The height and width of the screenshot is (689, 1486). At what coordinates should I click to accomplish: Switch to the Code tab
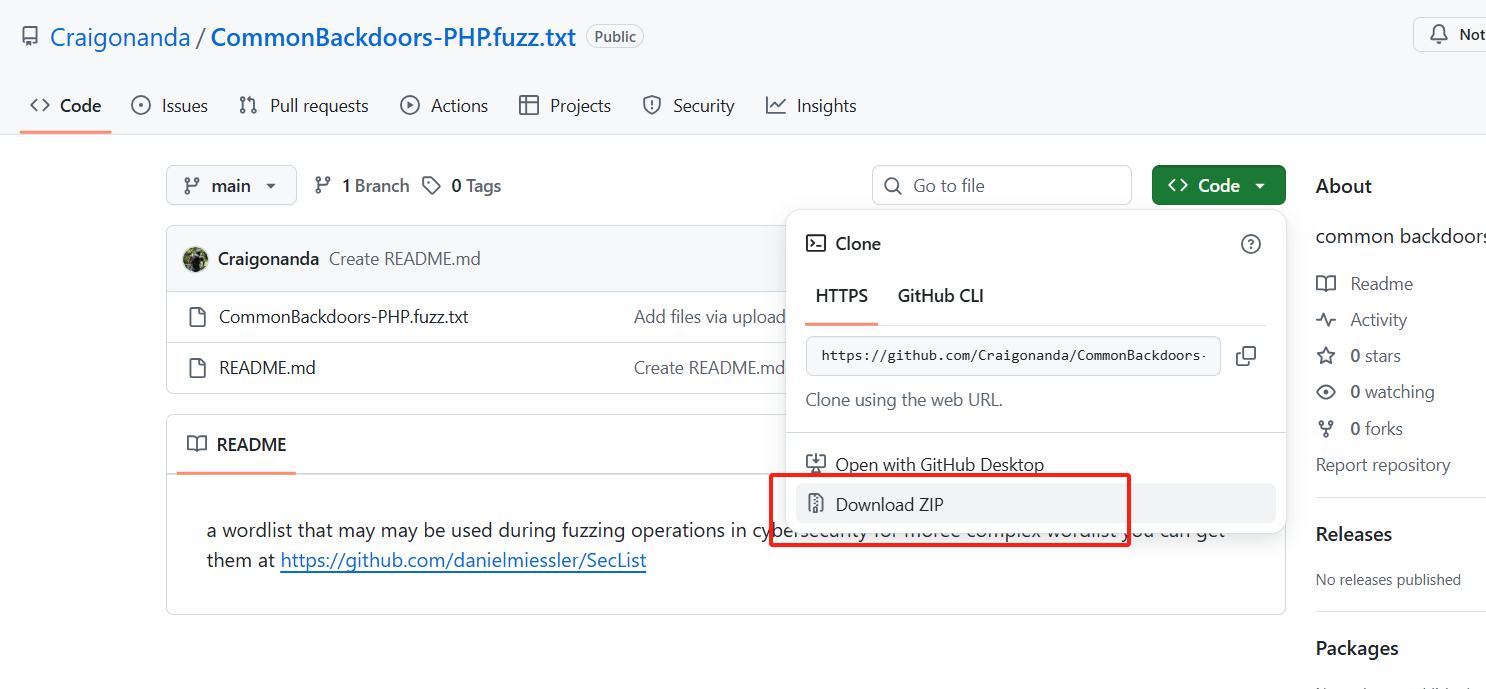coord(66,106)
